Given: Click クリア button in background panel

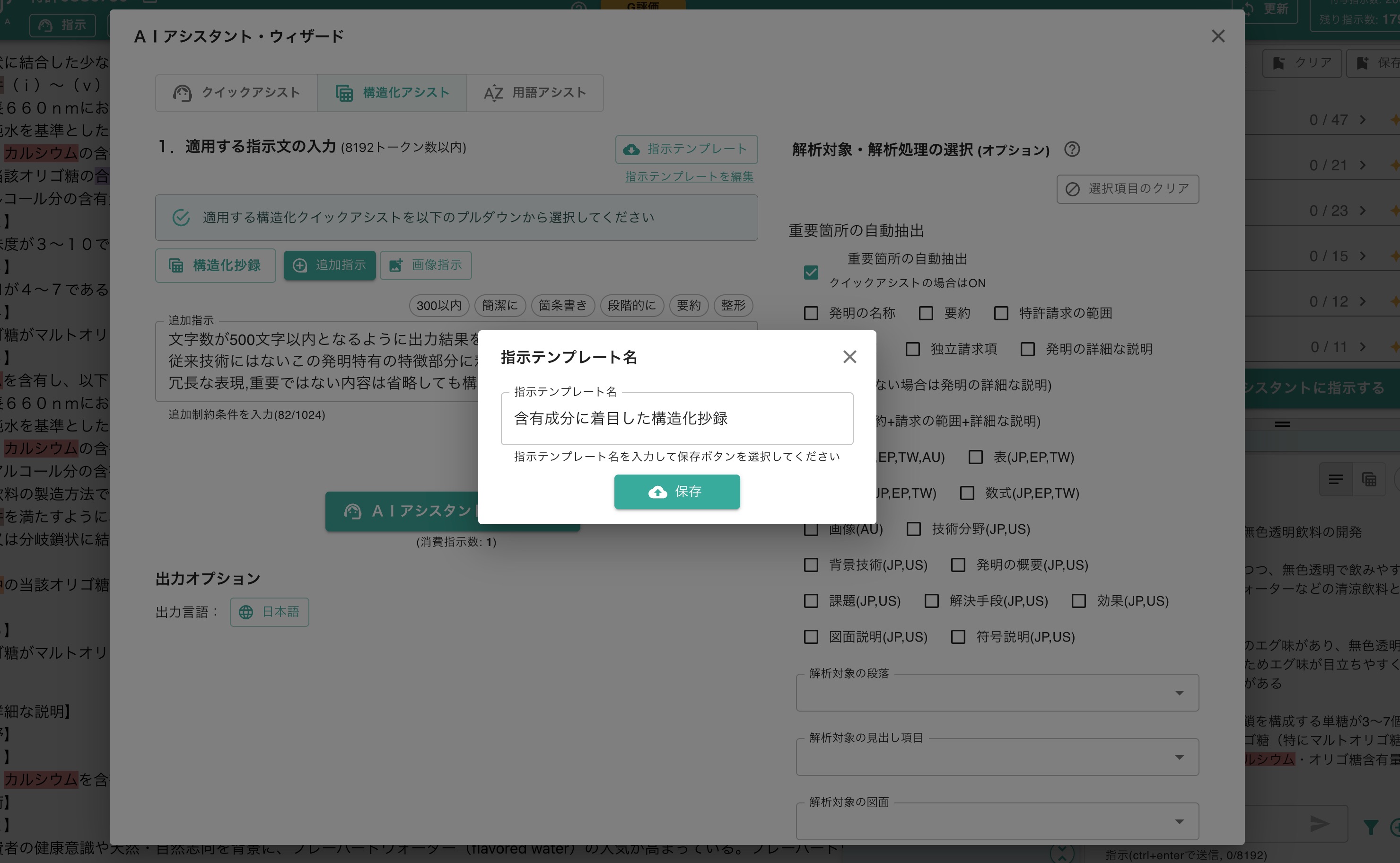Looking at the screenshot, I should point(1302,63).
